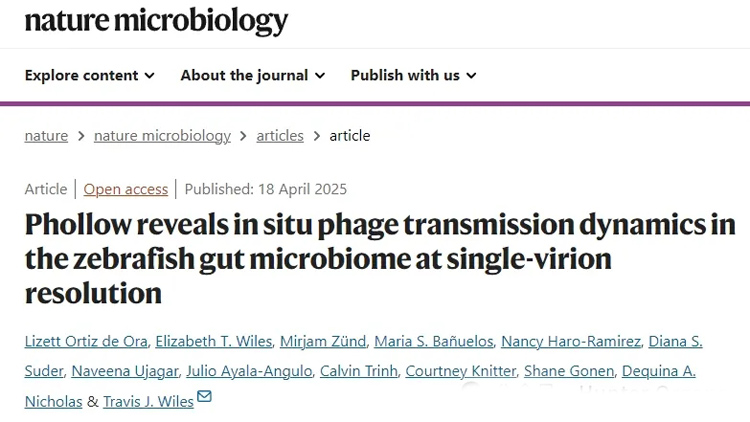
Task: Go to the nature breadcrumb link
Action: click(x=46, y=135)
